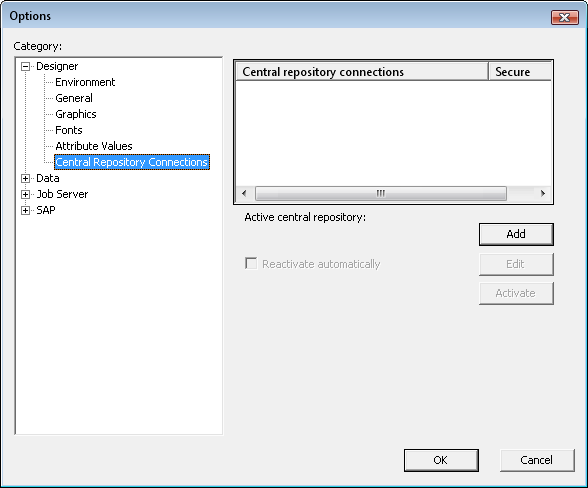Click the Edit button
The width and height of the screenshot is (588, 488).
pos(516,264)
